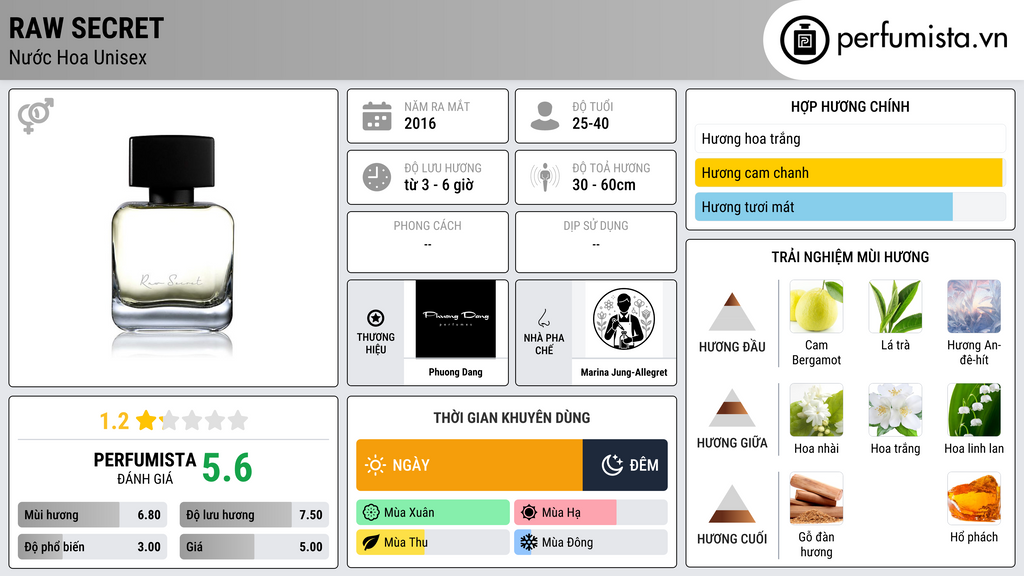Click the nose icon above Nhà pha chế
Screen dimensions: 1024x576
click(543, 318)
